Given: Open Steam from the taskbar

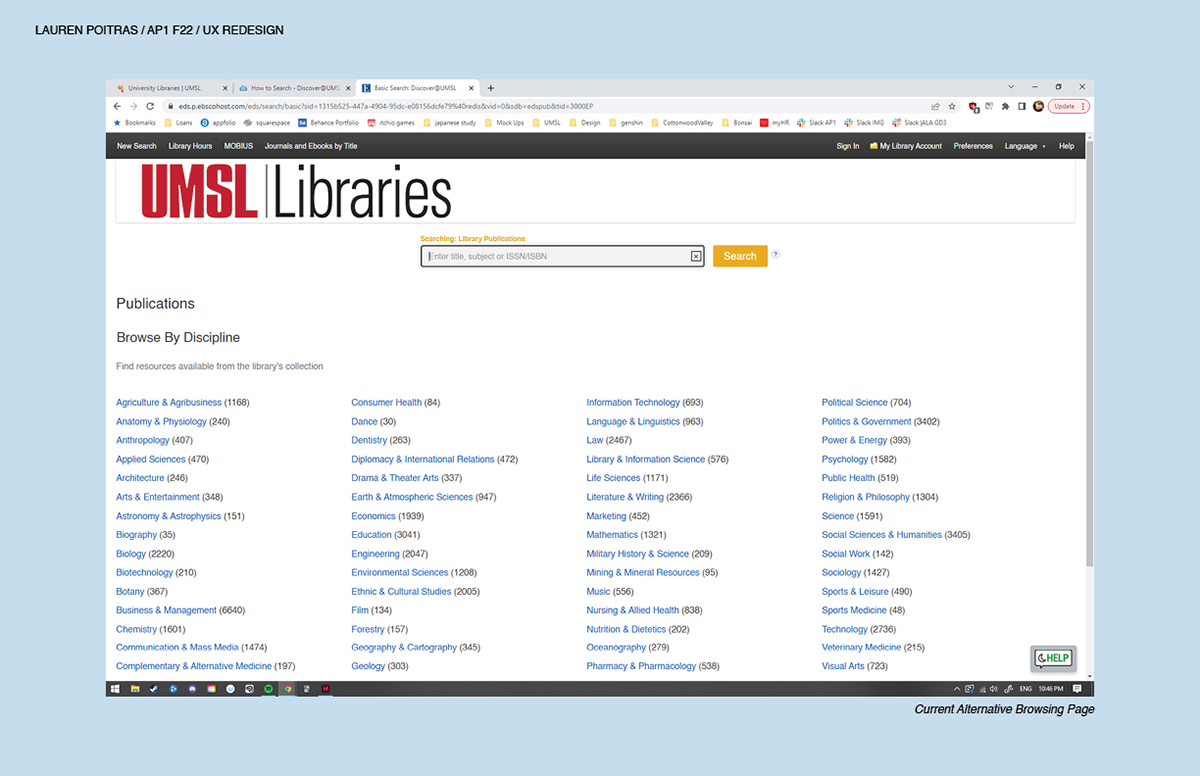Looking at the screenshot, I should 154,689.
